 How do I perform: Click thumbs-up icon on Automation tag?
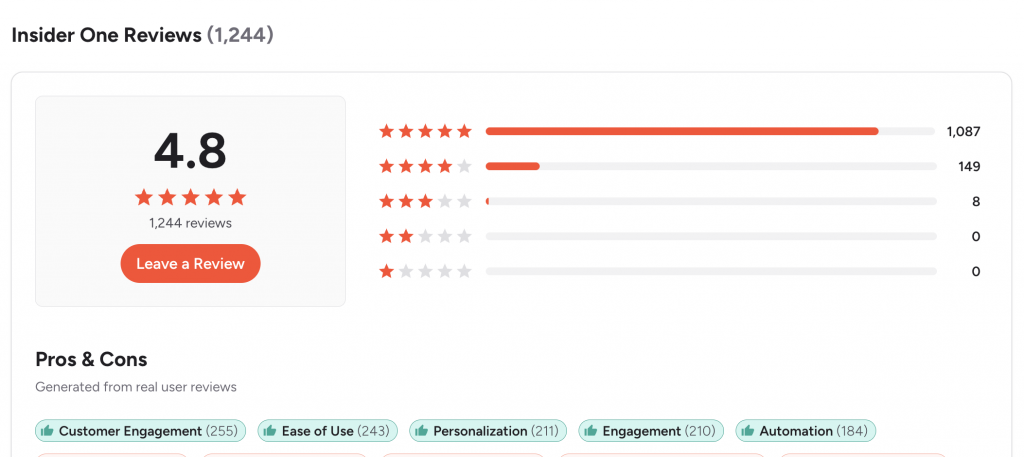click(748, 431)
